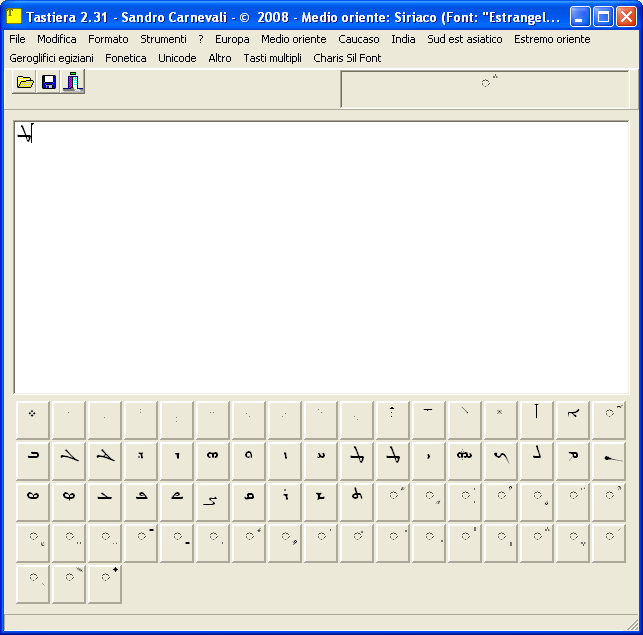Insert the Syriac letter Alaph

pyautogui.click(x=573, y=420)
